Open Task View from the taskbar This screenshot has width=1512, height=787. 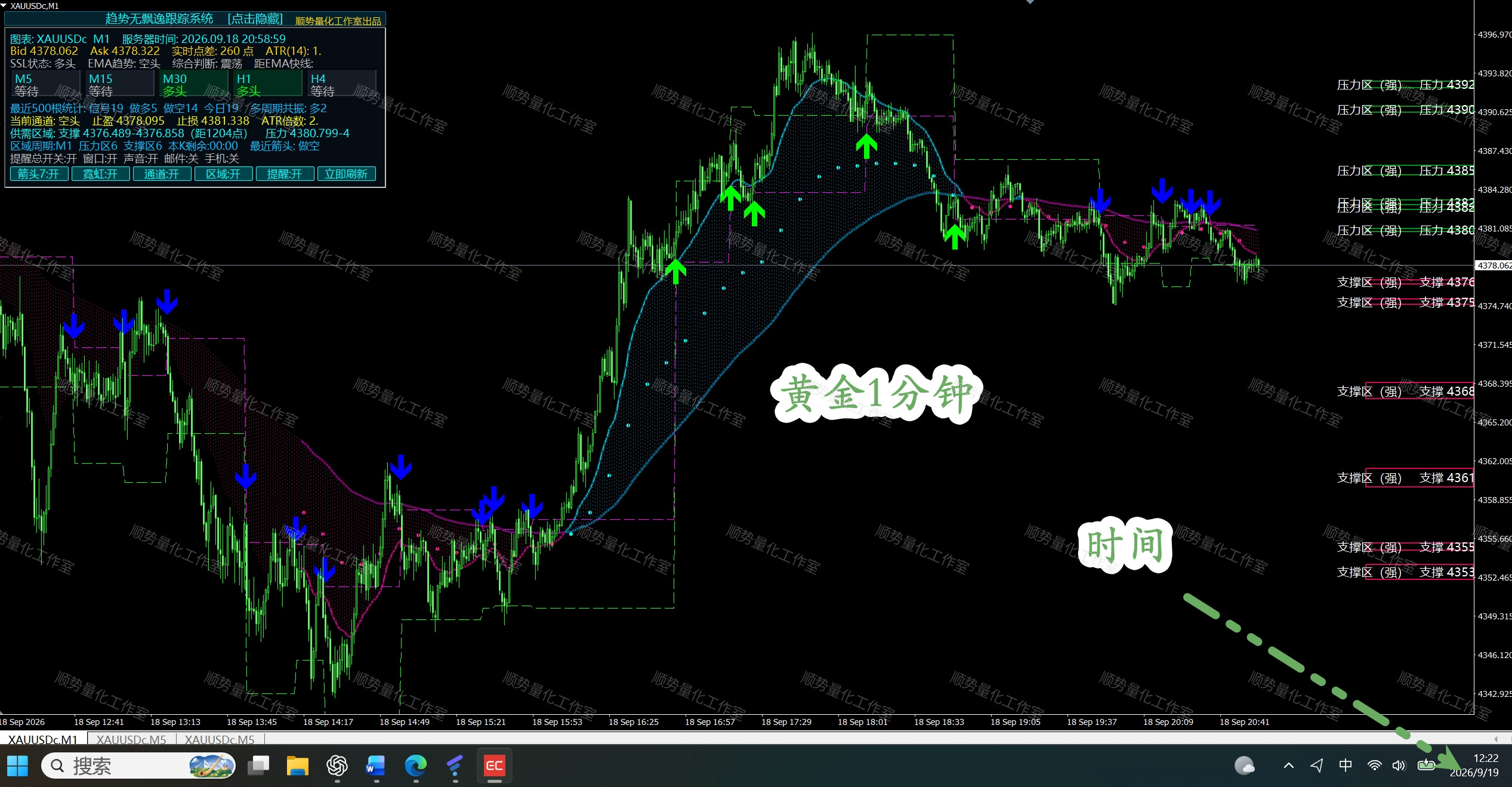click(258, 766)
